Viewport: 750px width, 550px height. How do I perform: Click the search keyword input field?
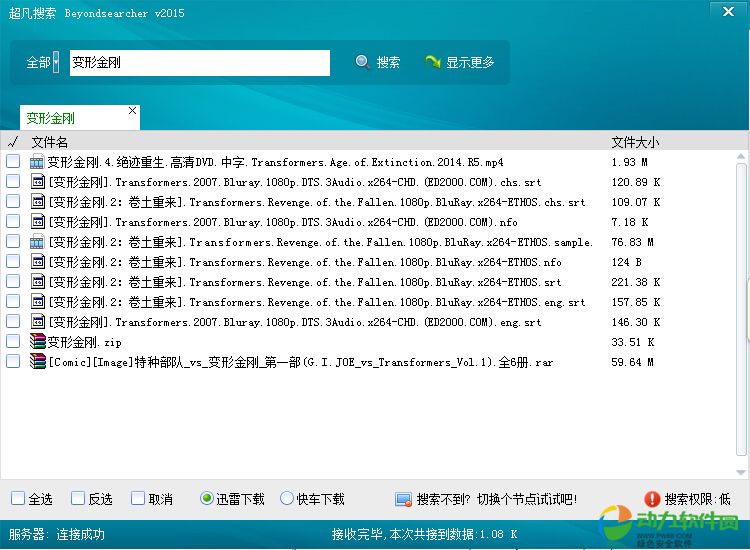200,62
